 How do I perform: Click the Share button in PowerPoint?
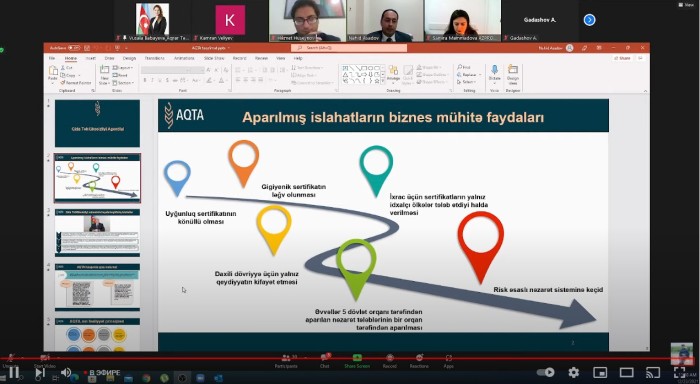point(622,58)
